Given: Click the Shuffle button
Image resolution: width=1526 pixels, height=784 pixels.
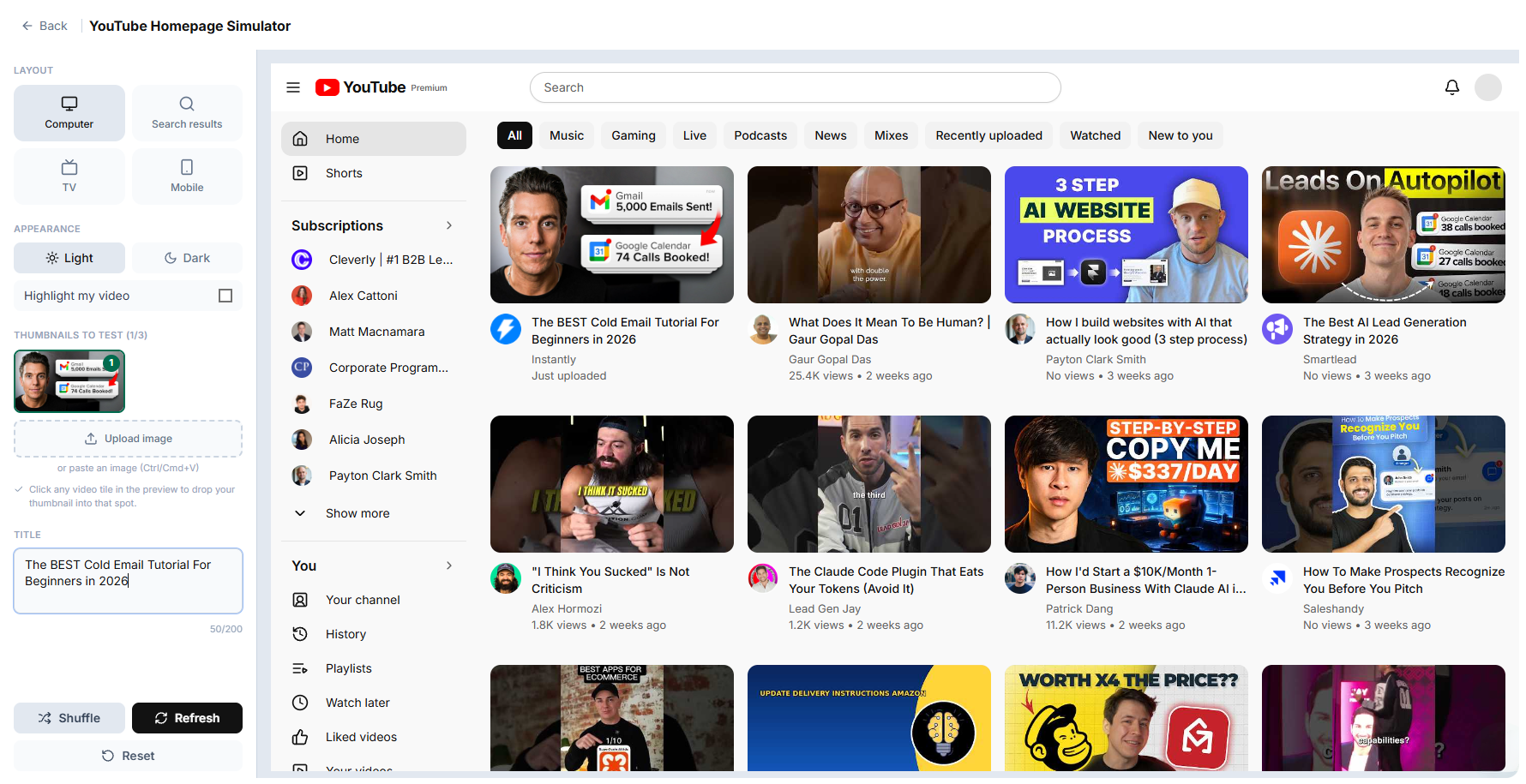Looking at the screenshot, I should 69,718.
